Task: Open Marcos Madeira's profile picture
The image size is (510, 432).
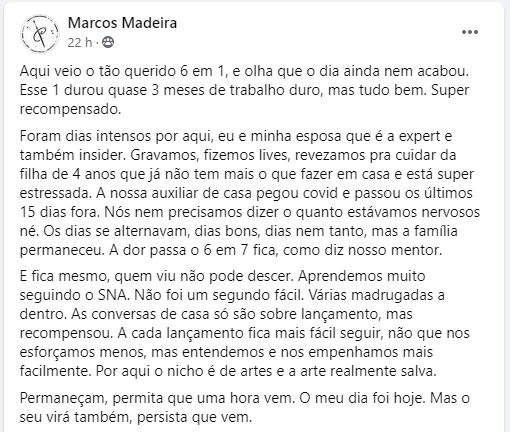Action: (x=40, y=33)
